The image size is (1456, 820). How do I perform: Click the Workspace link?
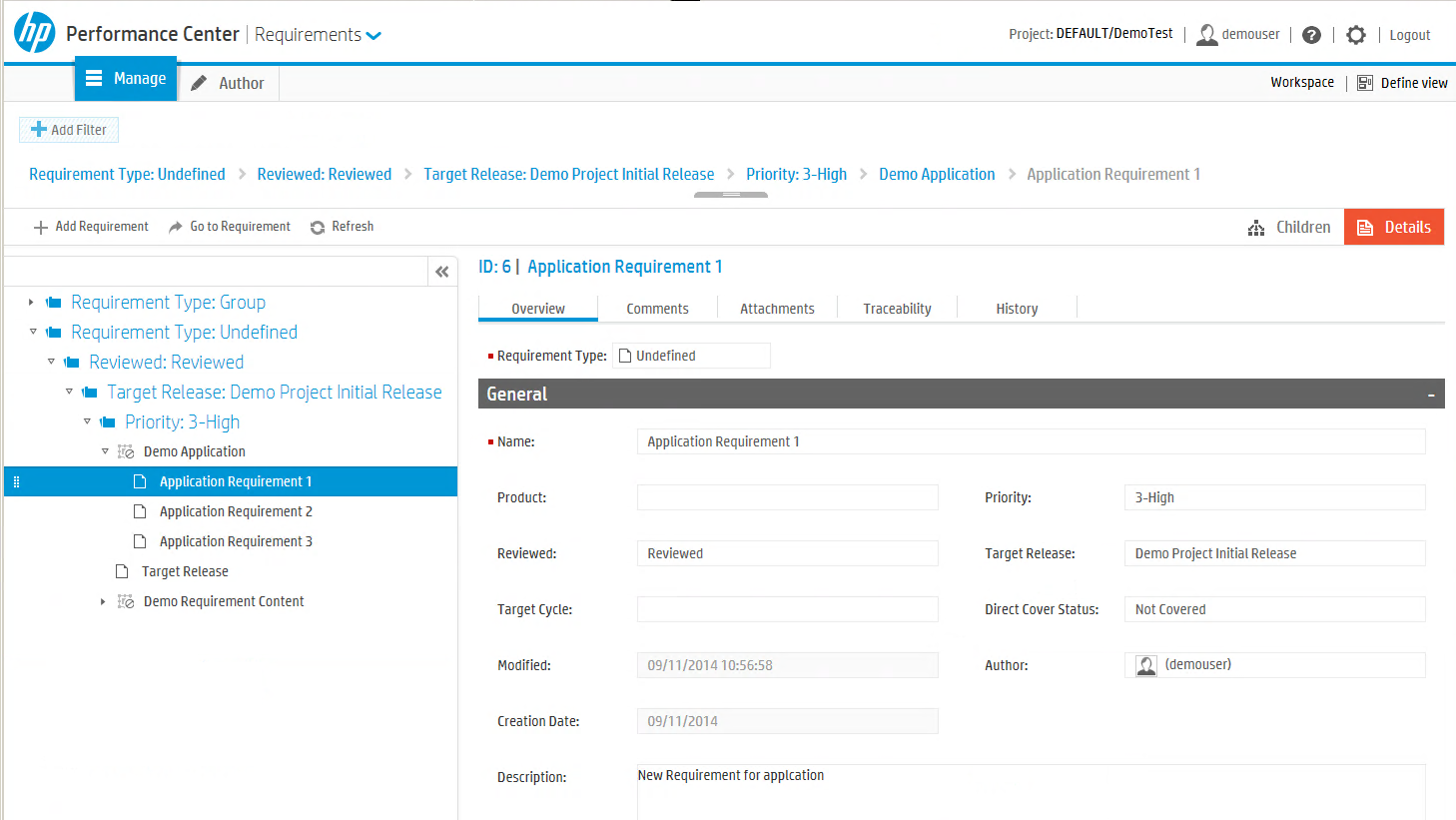click(1302, 83)
